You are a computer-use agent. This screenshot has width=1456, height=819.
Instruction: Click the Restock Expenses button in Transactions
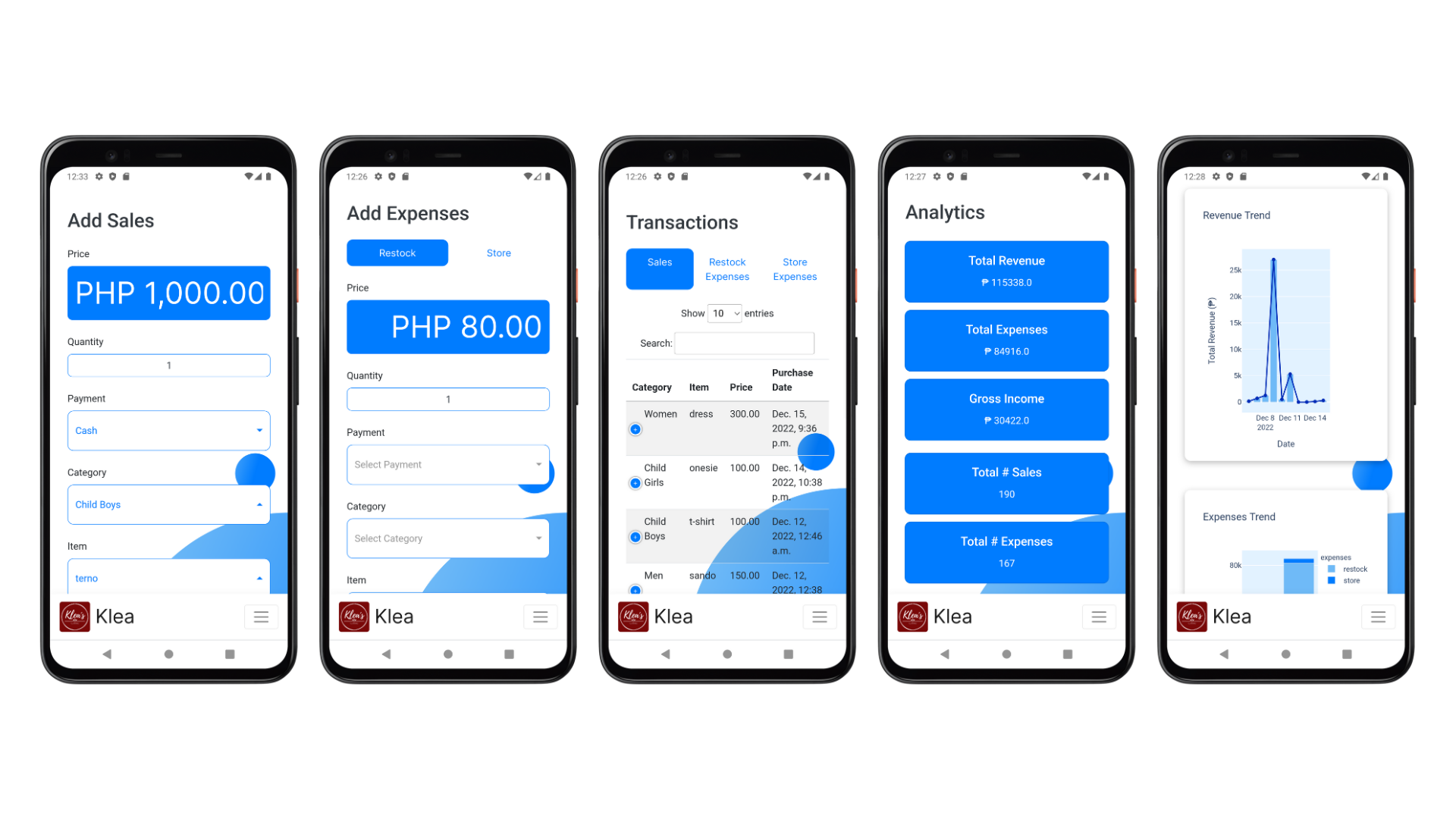click(726, 268)
